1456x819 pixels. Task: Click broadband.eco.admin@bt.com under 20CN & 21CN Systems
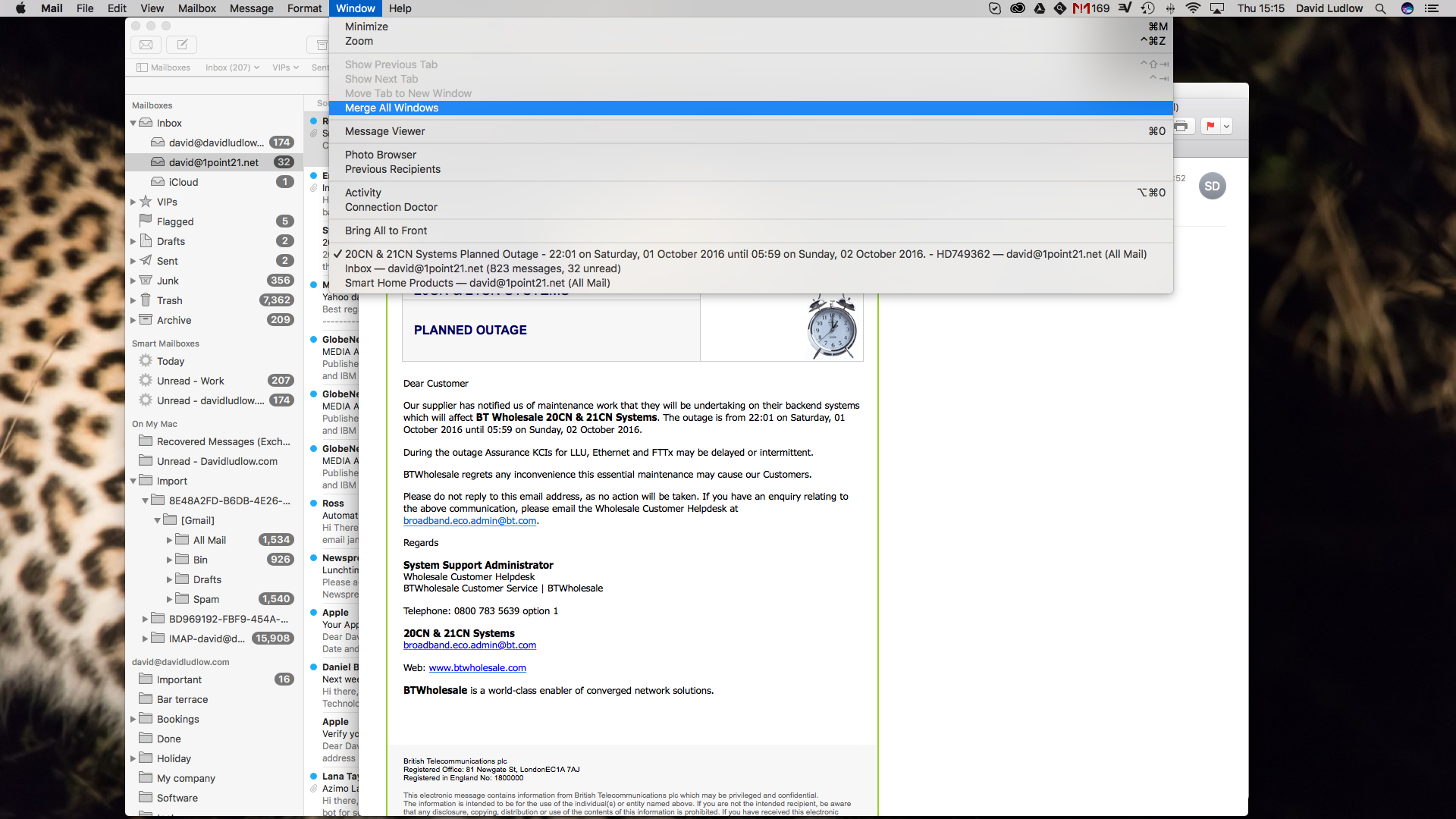tap(469, 645)
